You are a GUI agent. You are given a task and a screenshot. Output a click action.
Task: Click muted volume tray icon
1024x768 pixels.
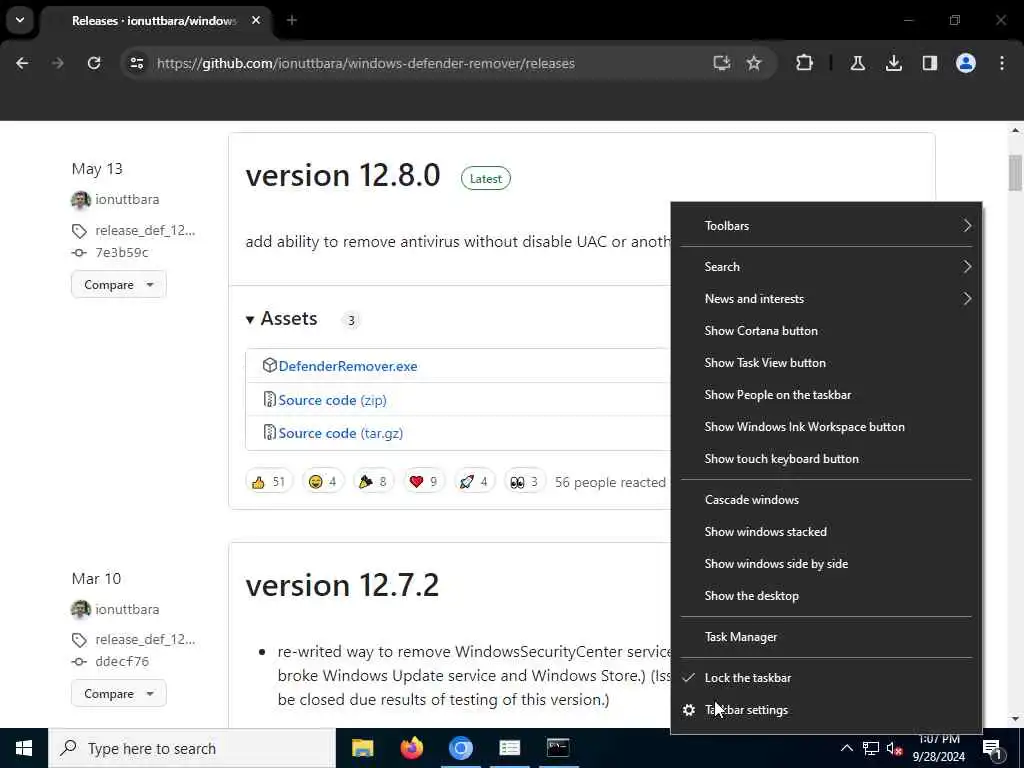coord(894,748)
